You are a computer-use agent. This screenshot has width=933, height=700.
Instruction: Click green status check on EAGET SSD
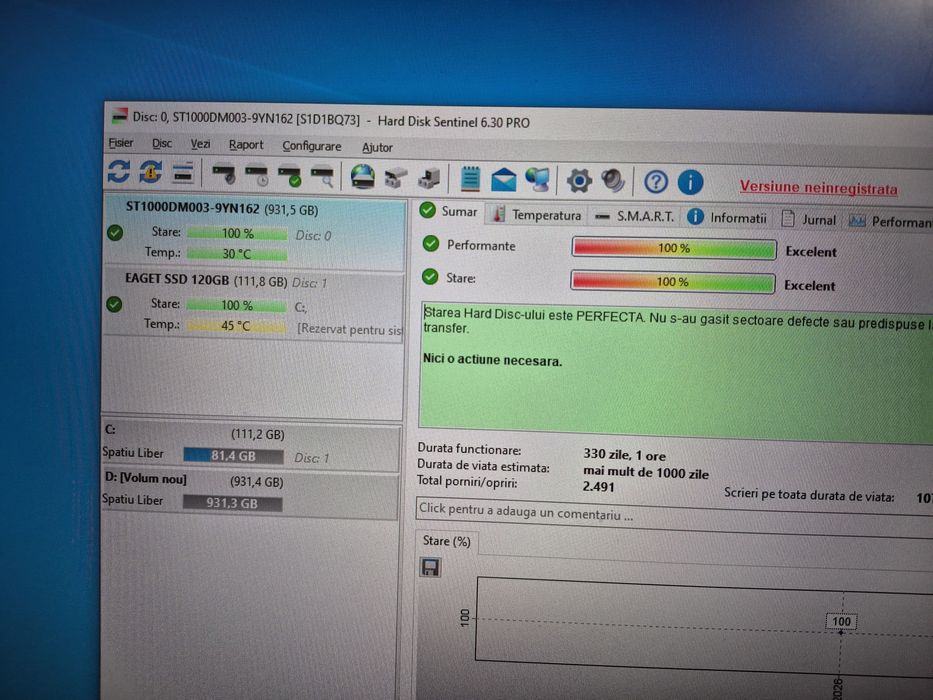[114, 305]
